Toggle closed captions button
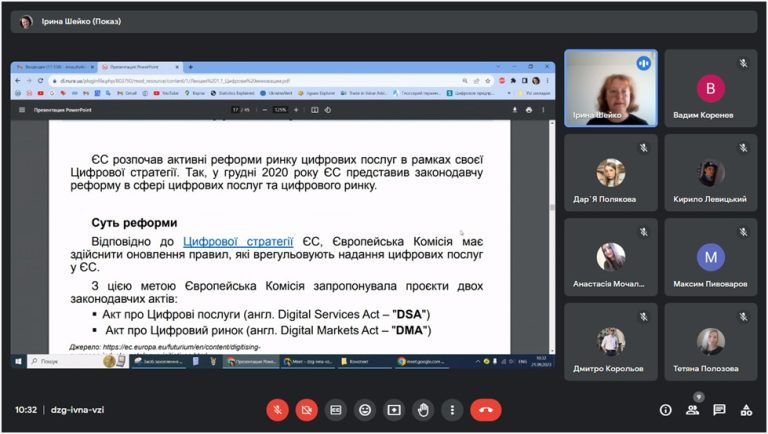 point(336,410)
